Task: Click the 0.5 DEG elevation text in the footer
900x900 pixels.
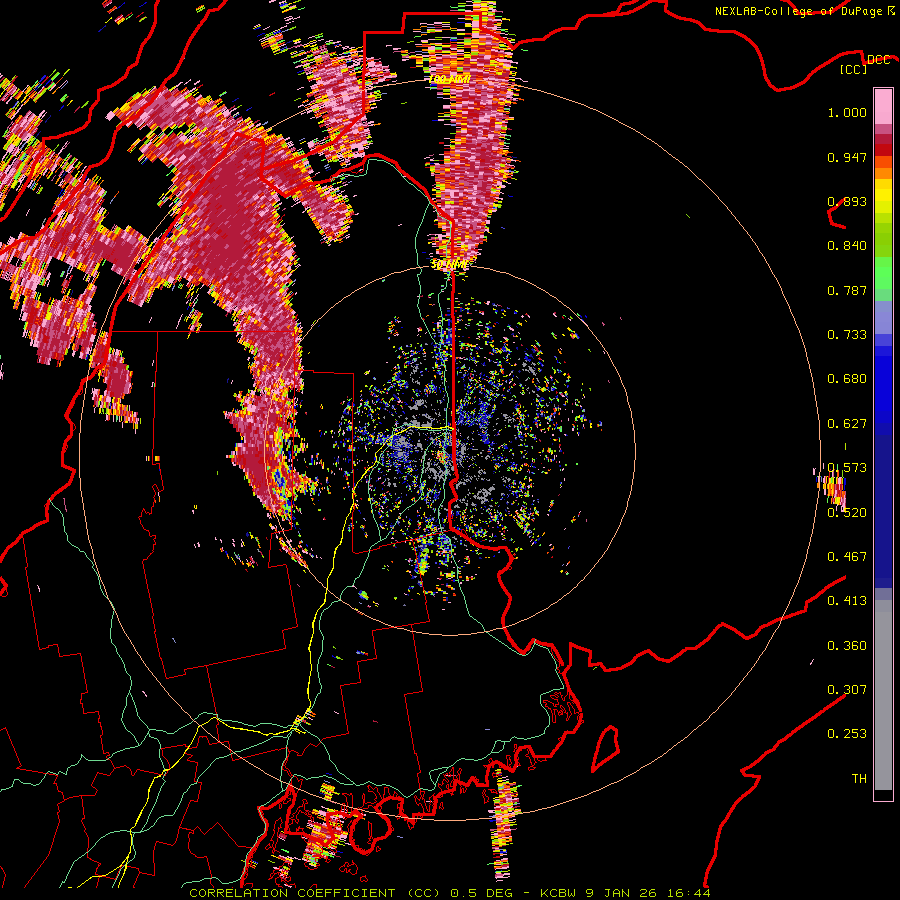Action: pyautogui.click(x=481, y=893)
